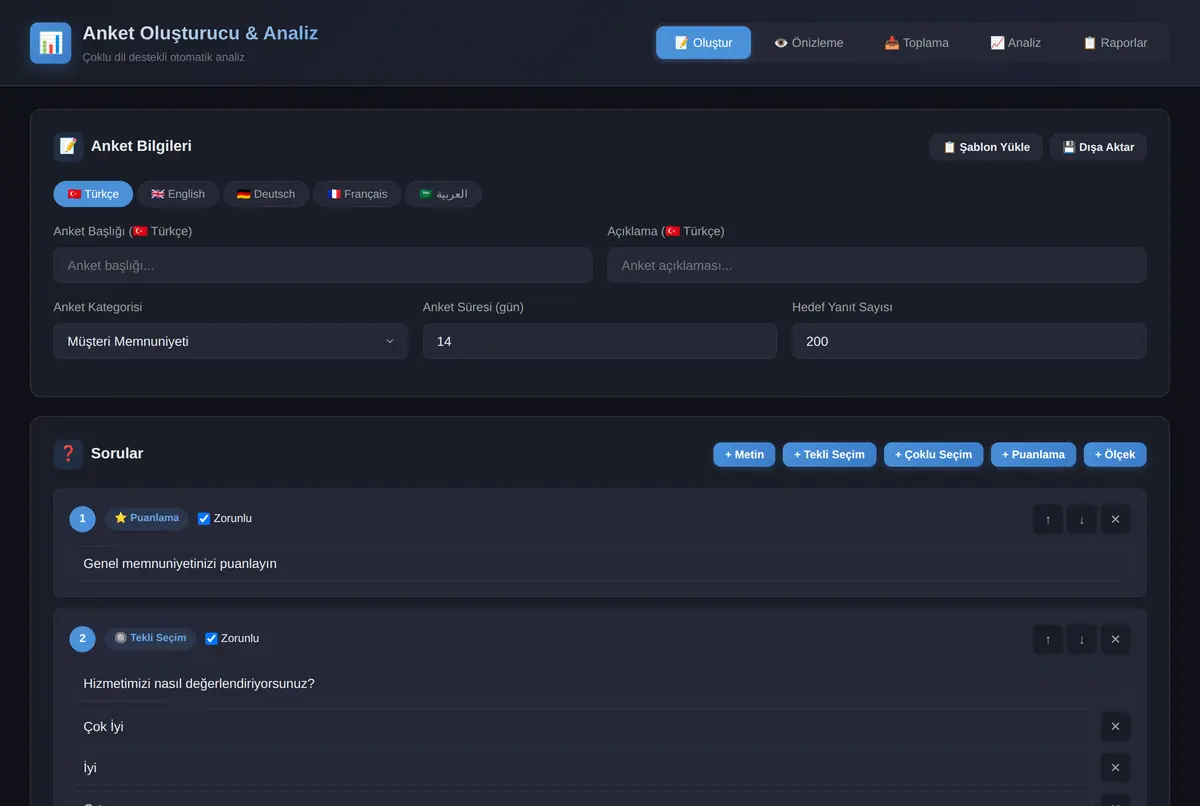Edit question text 'Genel memnuniyetinizi puanlayın'

coord(600,564)
